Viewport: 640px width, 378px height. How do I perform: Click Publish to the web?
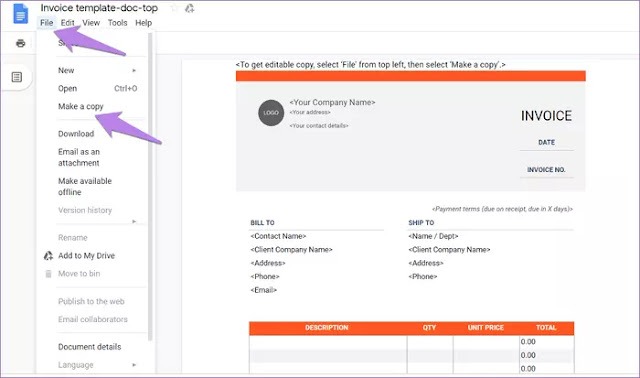pyautogui.click(x=91, y=301)
